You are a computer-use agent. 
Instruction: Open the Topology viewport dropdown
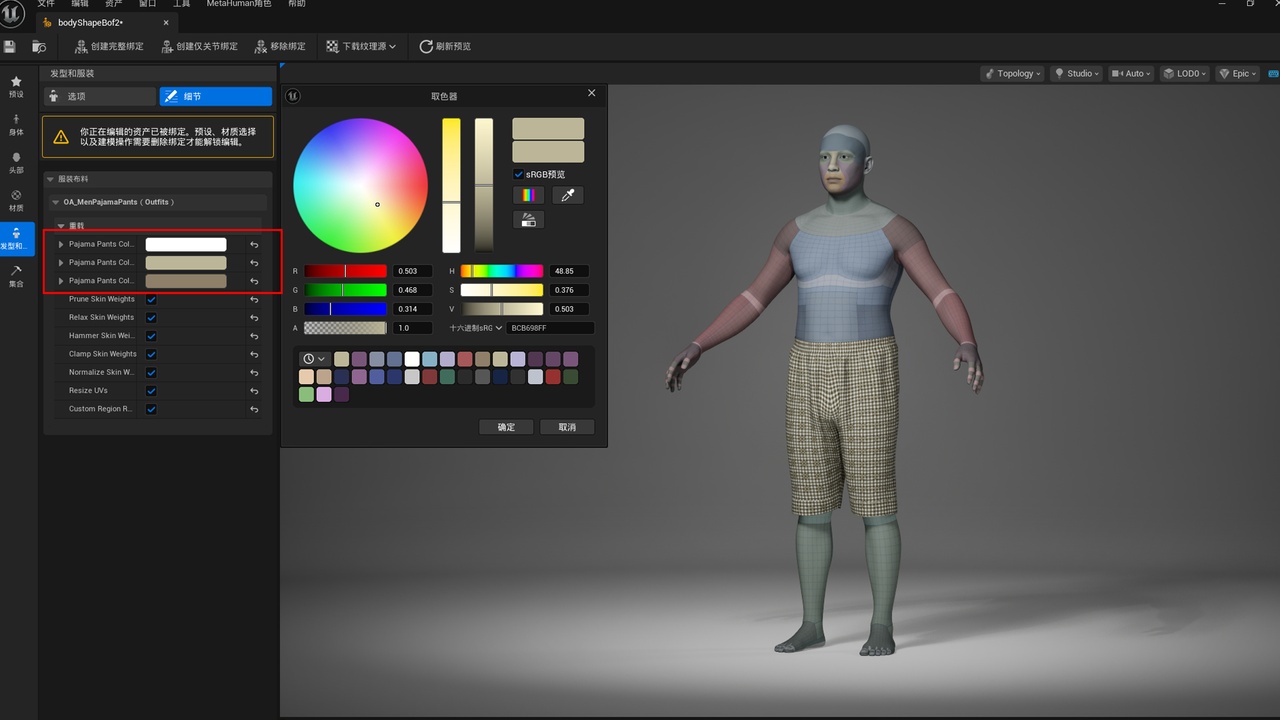click(1013, 73)
